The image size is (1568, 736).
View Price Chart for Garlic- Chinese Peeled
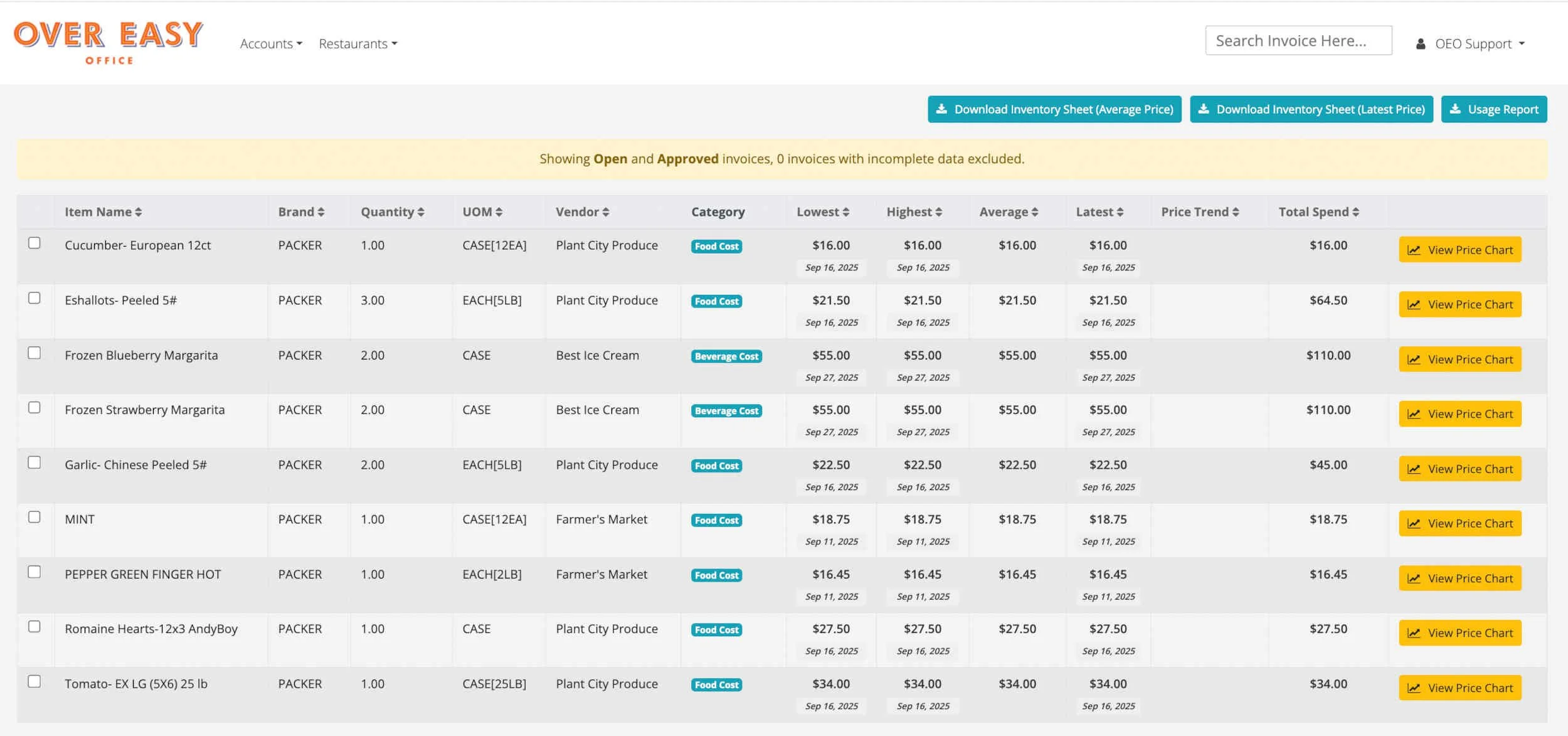click(x=1459, y=469)
